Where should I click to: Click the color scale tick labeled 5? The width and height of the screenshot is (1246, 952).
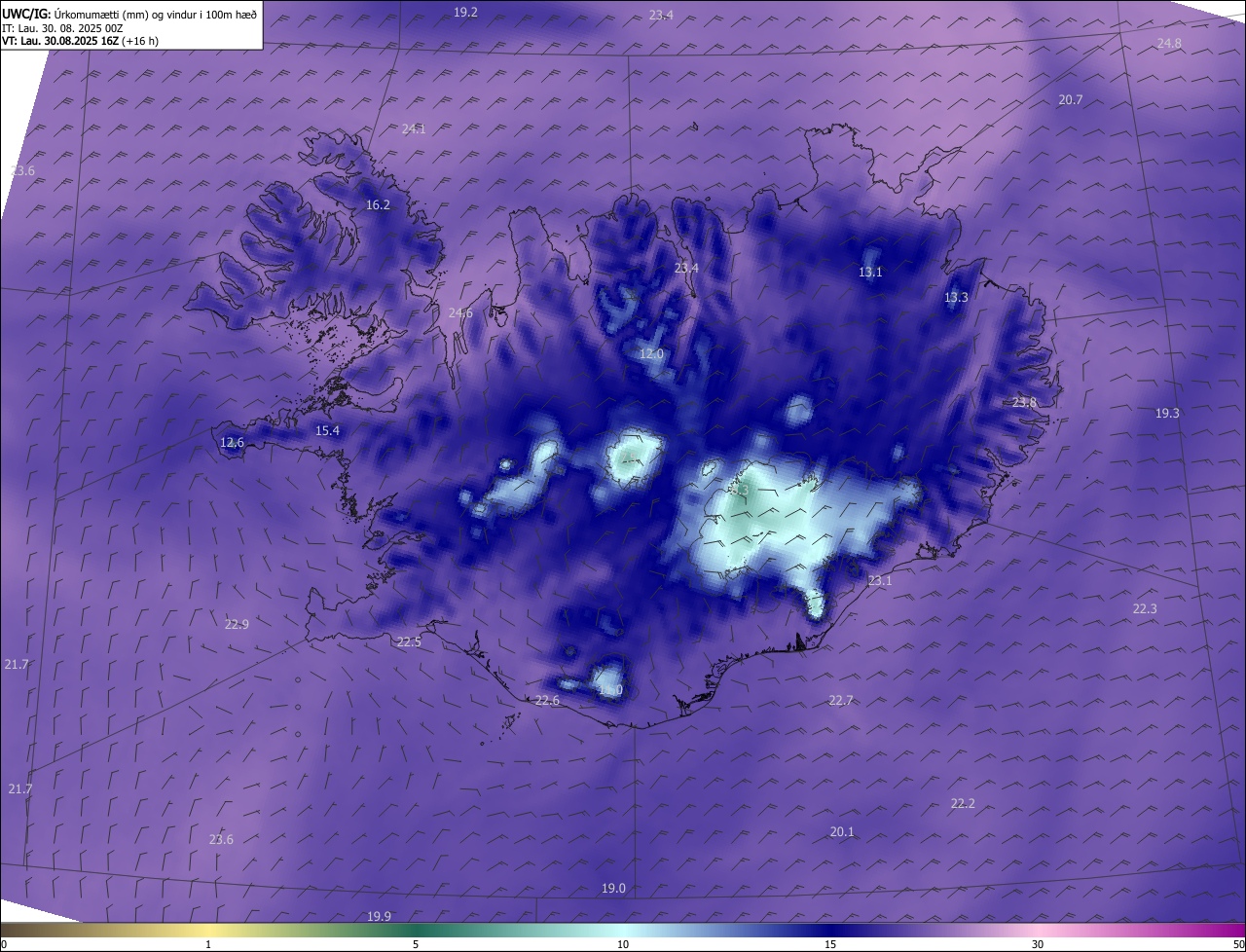pyautogui.click(x=416, y=944)
